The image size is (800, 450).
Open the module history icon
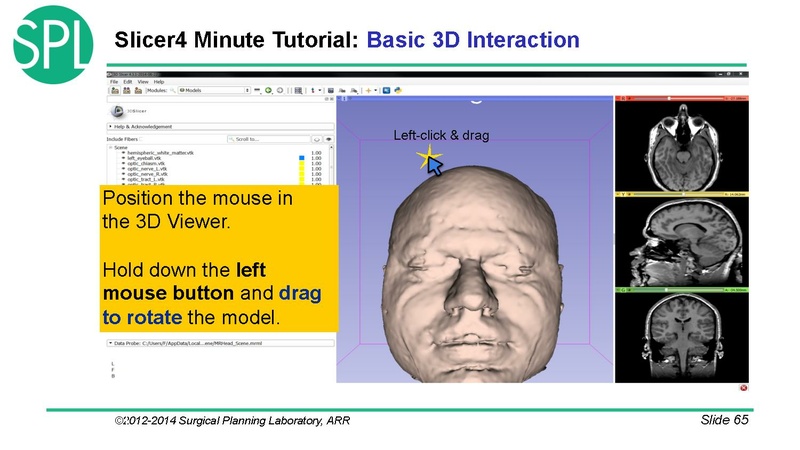click(257, 90)
